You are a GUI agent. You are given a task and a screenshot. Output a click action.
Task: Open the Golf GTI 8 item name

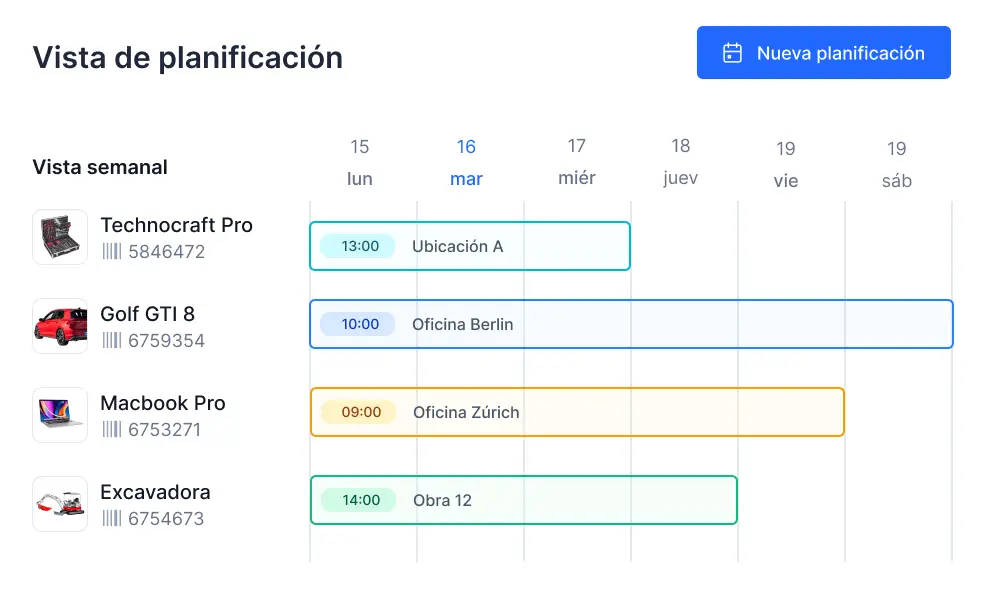(x=147, y=314)
